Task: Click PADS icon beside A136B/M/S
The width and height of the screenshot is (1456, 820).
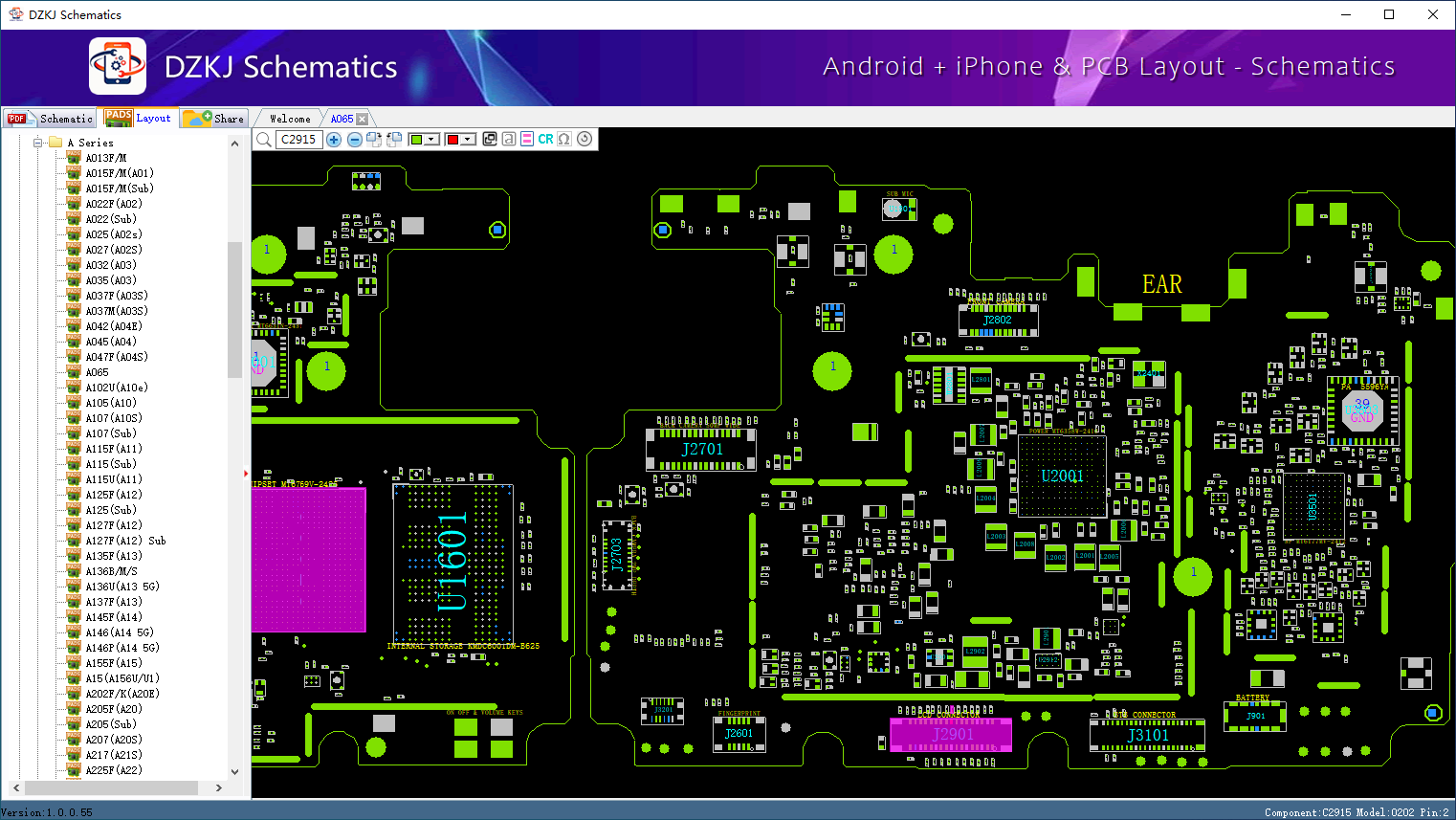Action: point(74,571)
